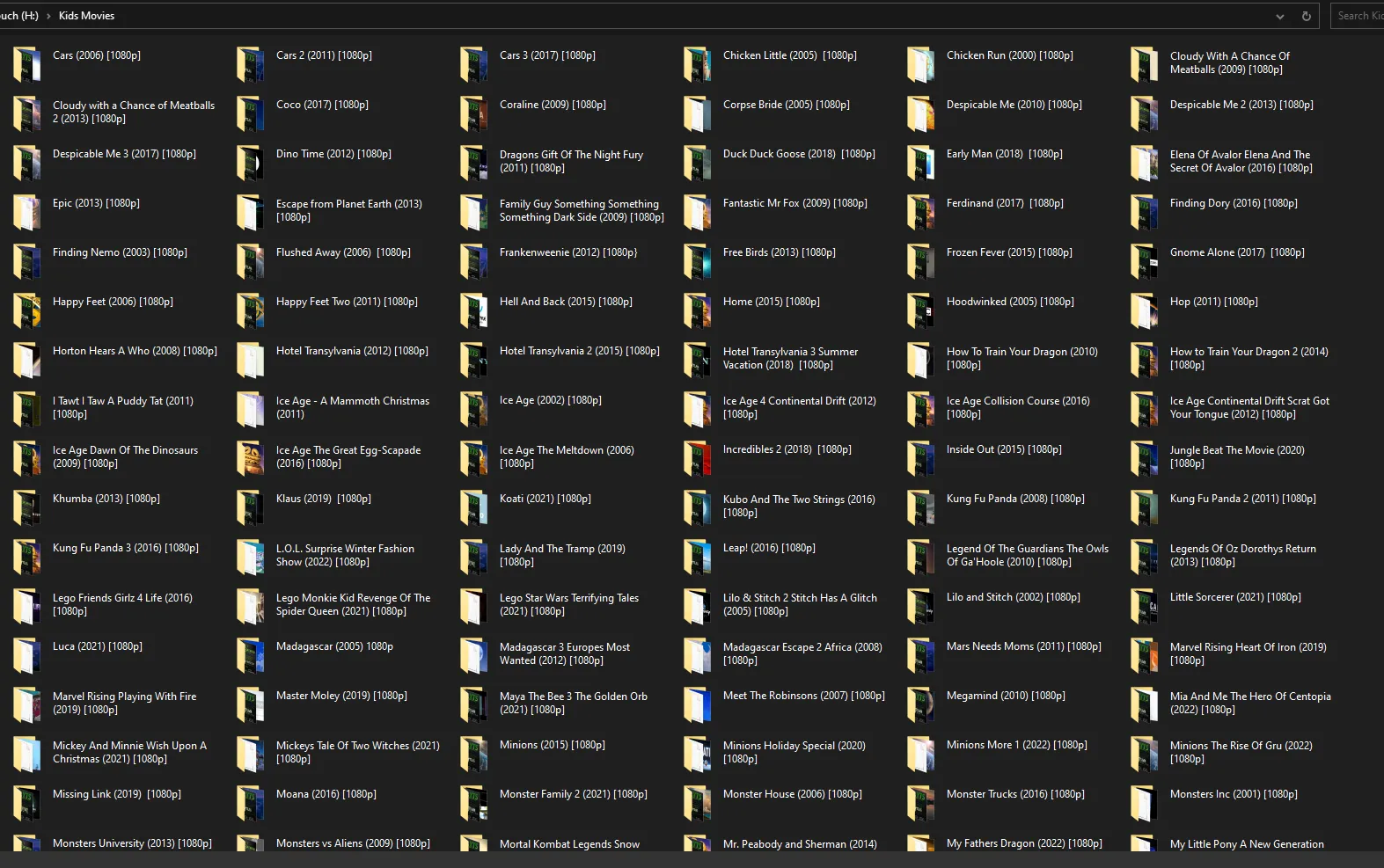Open the address bar history dropdown
The height and width of the screenshot is (868, 1384).
point(1280,16)
